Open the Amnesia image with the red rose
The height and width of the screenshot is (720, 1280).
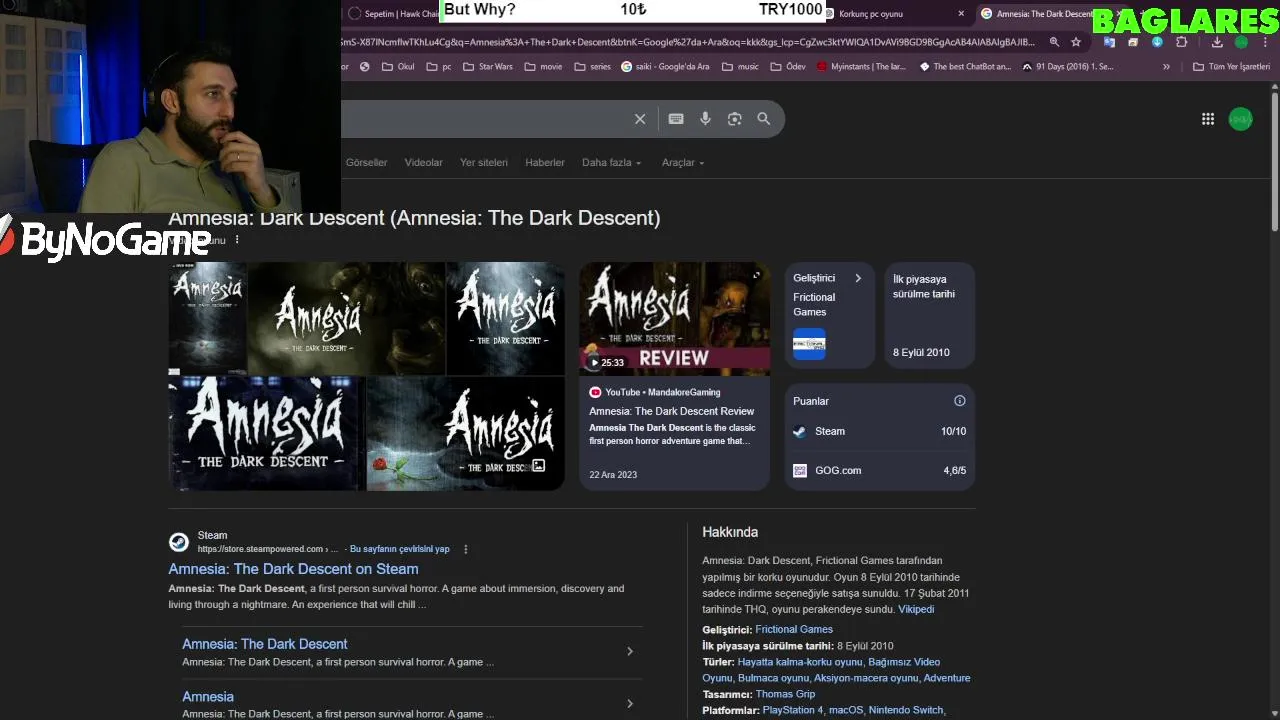(465, 433)
